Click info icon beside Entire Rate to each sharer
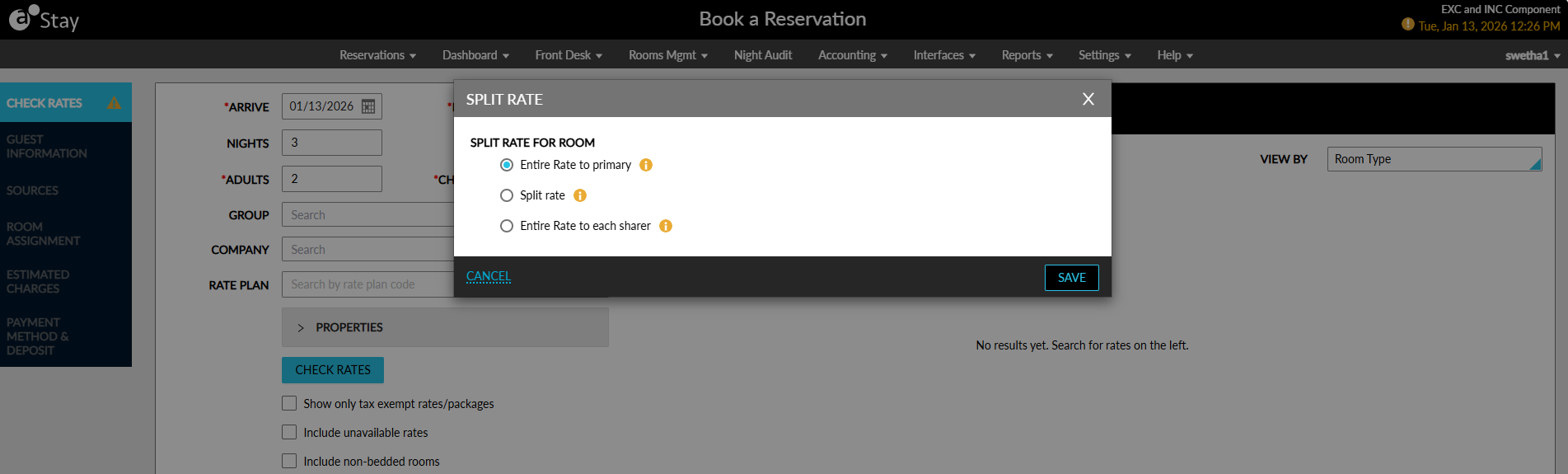 666,226
